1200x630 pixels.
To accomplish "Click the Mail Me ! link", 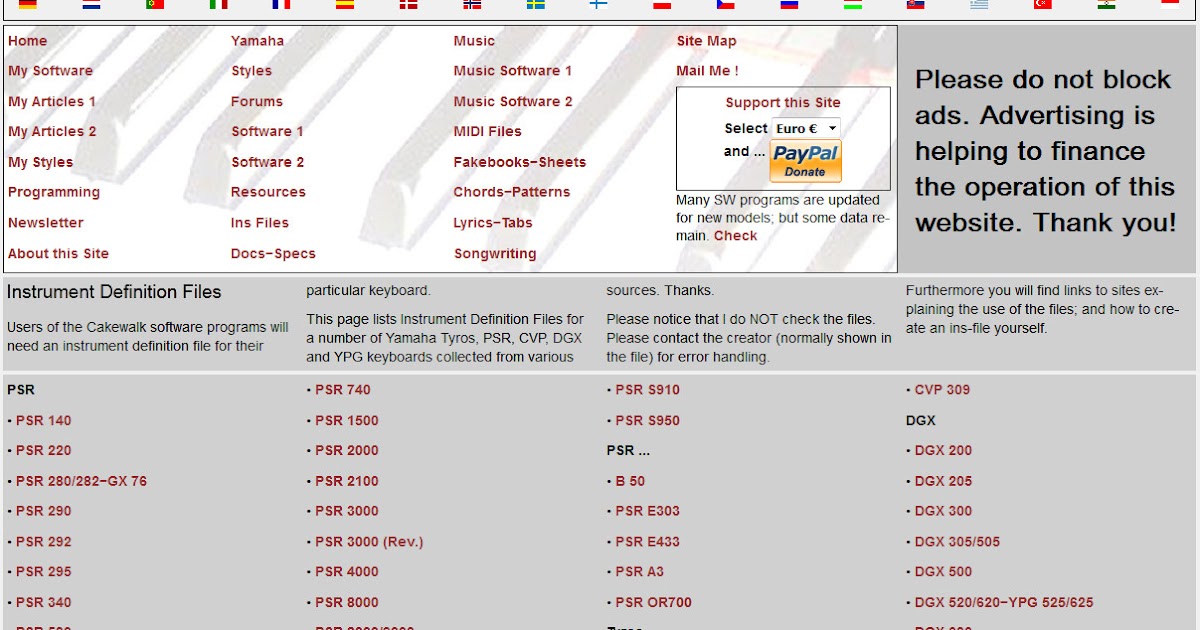I will point(707,71).
